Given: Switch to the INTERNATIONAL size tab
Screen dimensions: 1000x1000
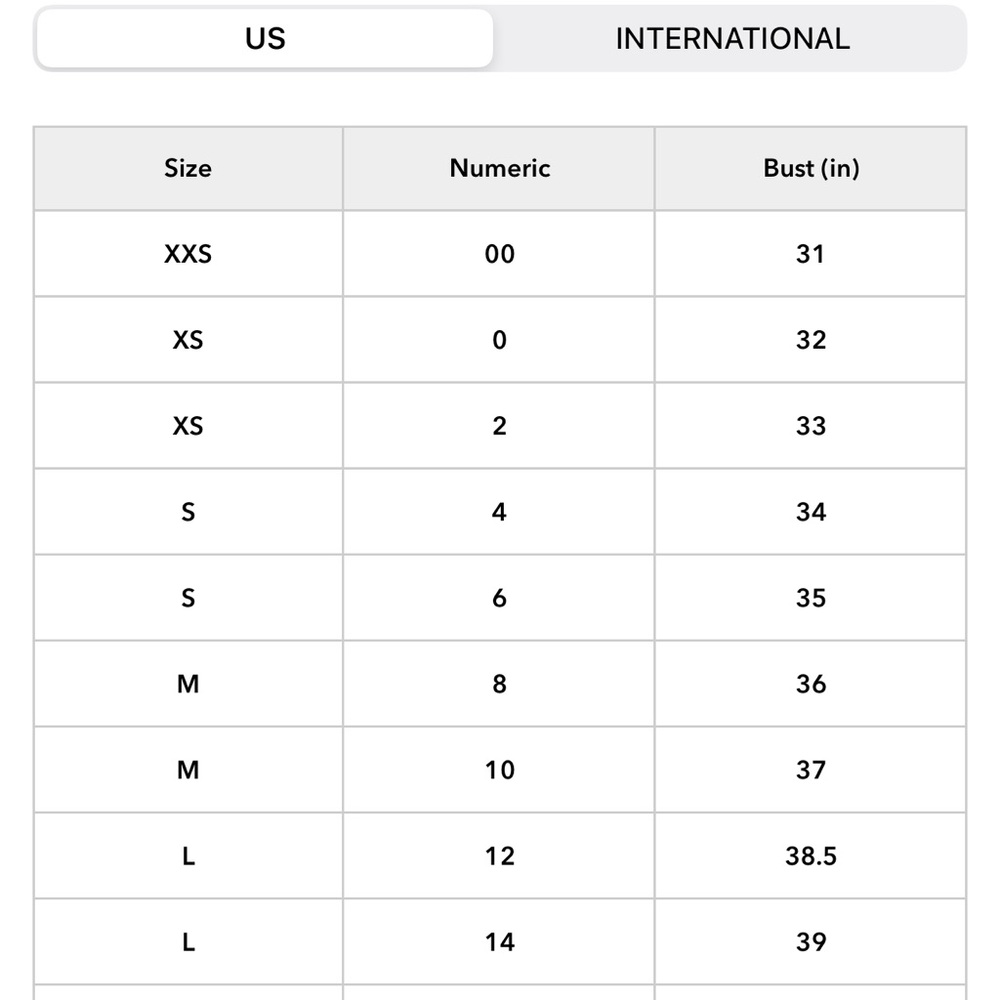Looking at the screenshot, I should tap(732, 39).
